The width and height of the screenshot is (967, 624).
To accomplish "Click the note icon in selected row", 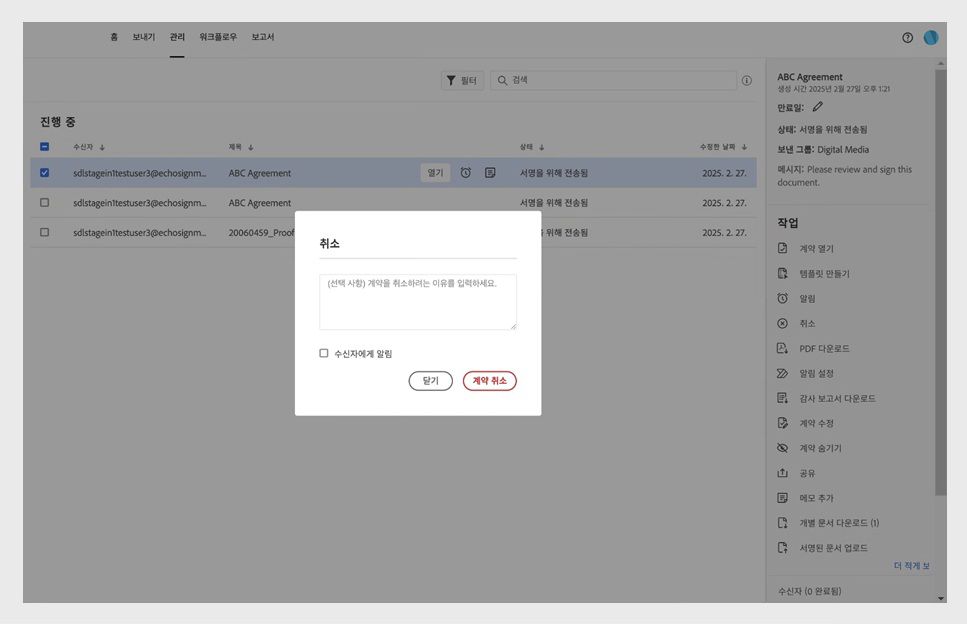I will 490,173.
